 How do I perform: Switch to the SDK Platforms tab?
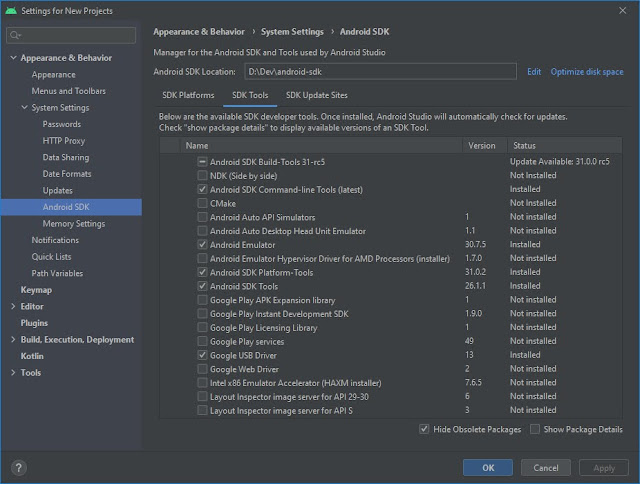point(188,95)
